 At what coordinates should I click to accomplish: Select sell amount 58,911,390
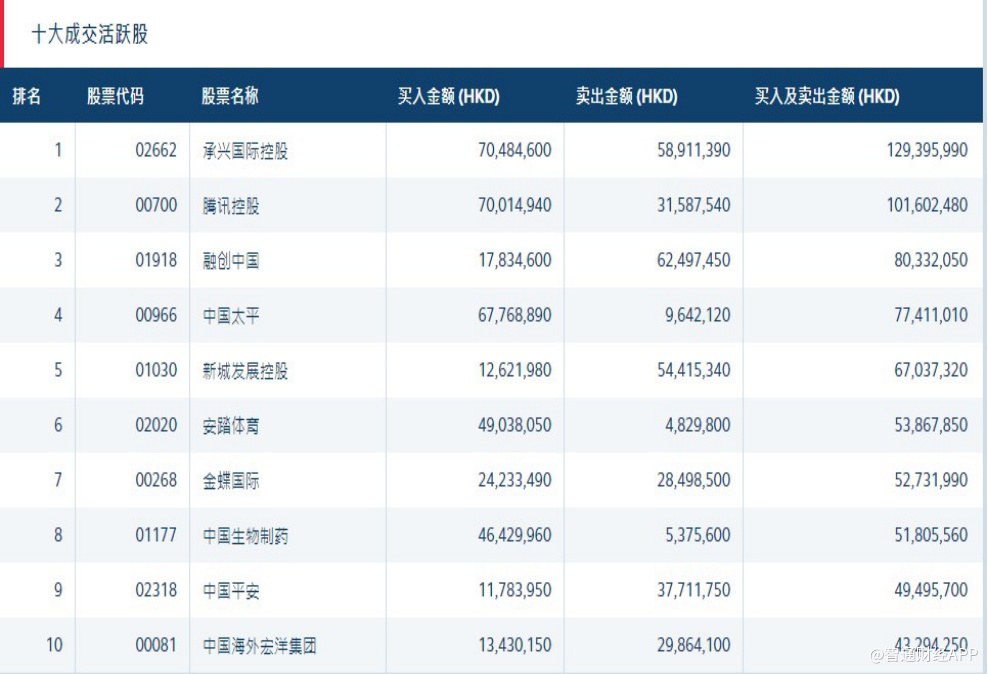pos(694,151)
